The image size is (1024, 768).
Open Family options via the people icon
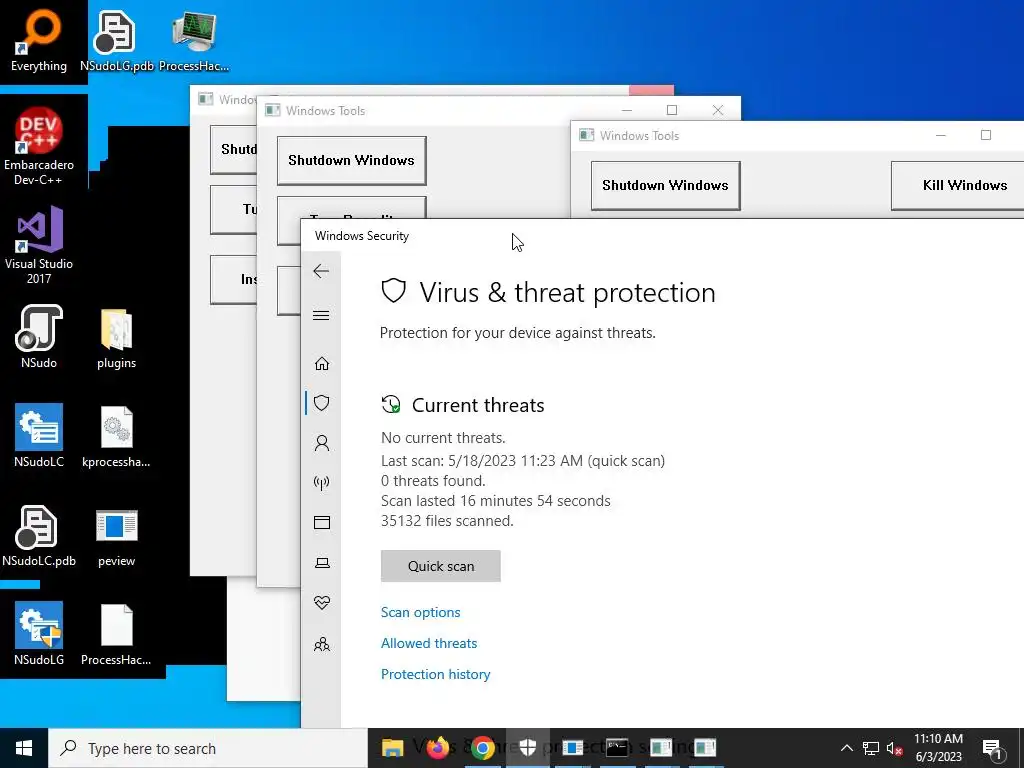[321, 645]
